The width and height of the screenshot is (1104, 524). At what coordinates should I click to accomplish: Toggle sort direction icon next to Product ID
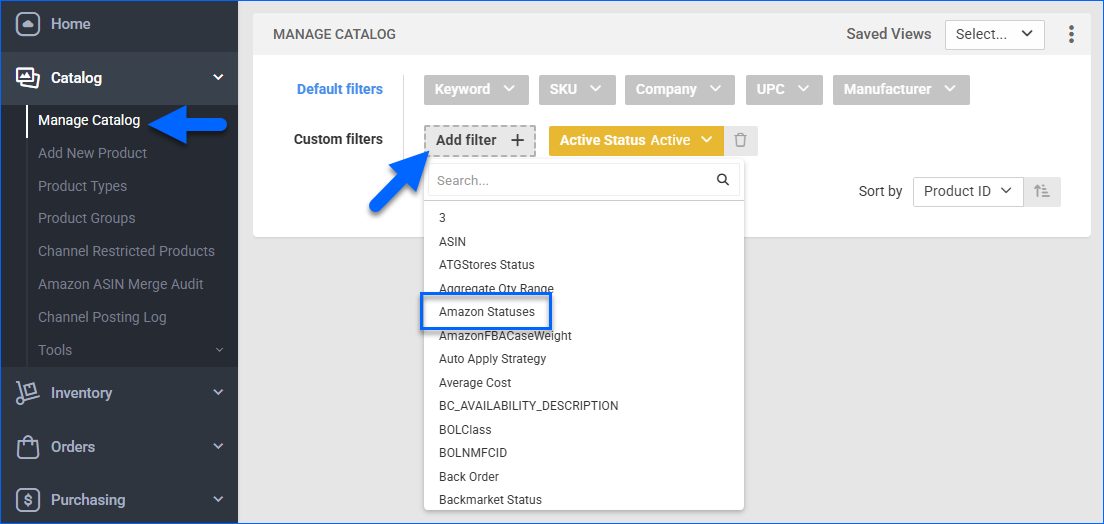click(1042, 191)
